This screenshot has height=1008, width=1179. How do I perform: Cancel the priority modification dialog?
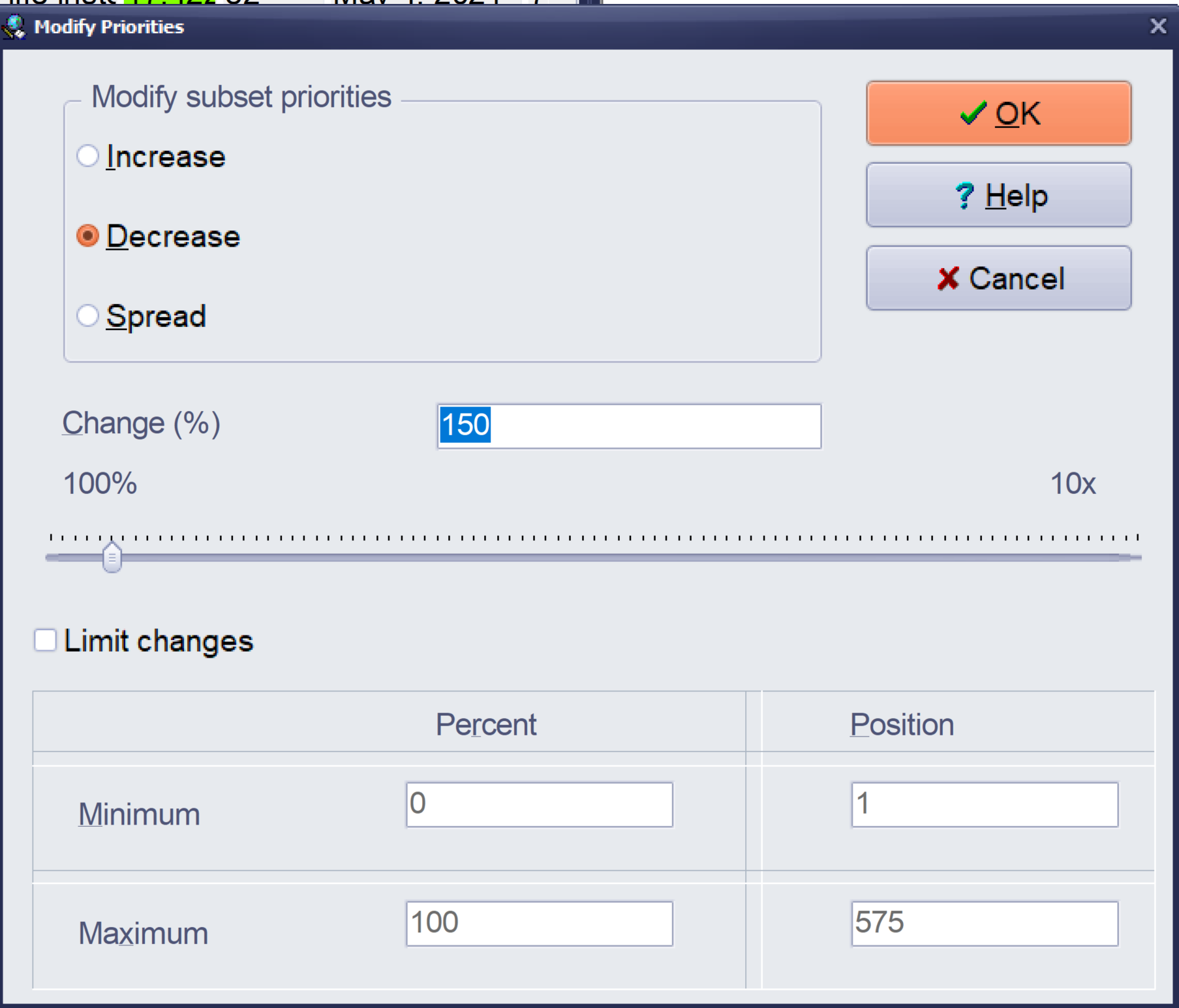click(998, 279)
